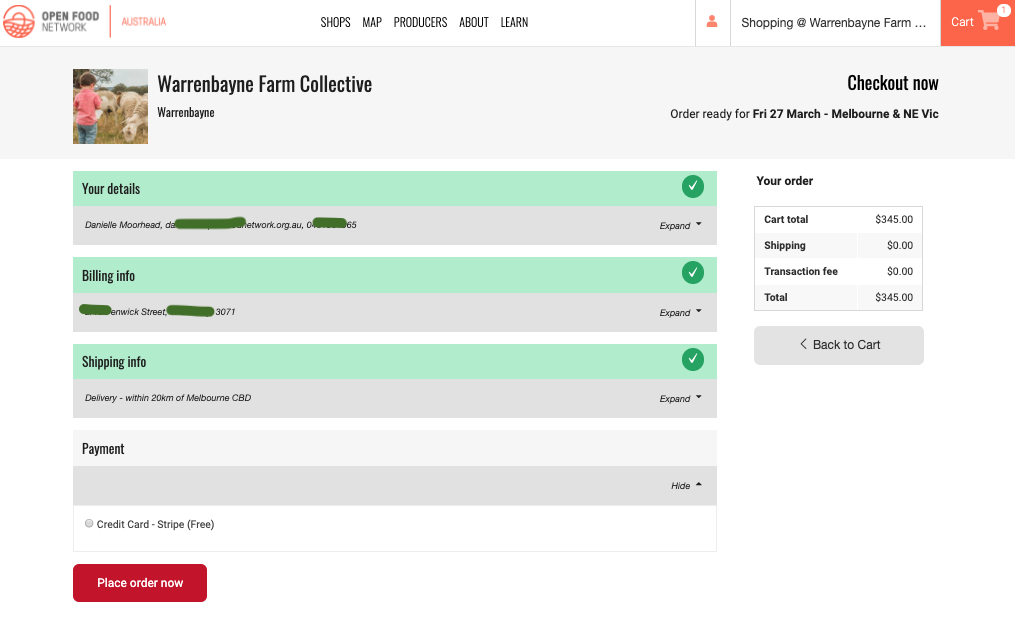Open the shopping cart icon
This screenshot has width=1015, height=635.
coord(989,21)
